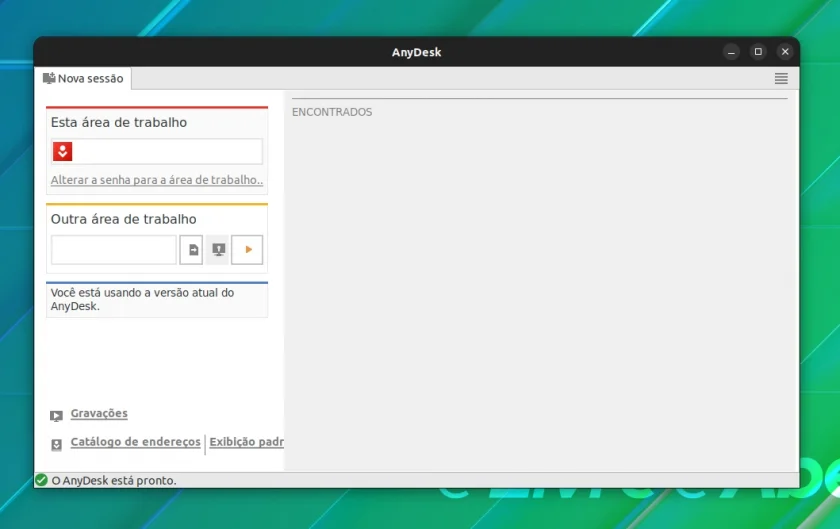Image resolution: width=840 pixels, height=529 pixels.
Task: Click the ENCONTRADOS heading
Action: 332,112
